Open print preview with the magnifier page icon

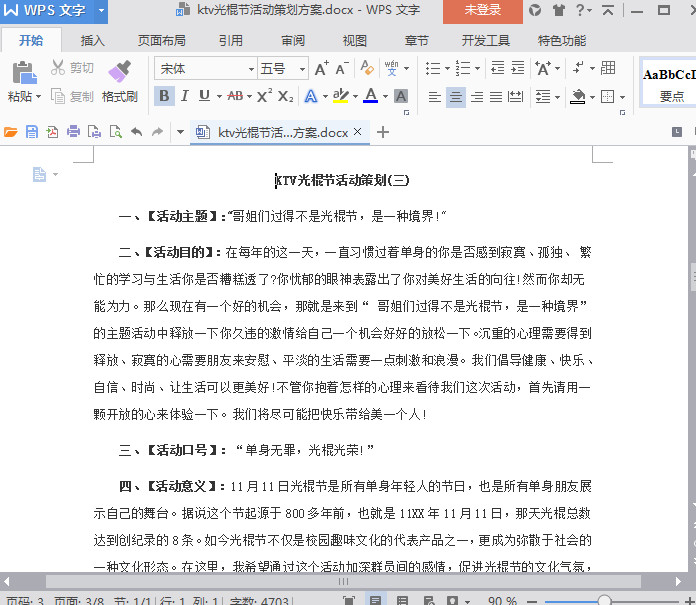pyautogui.click(x=116, y=132)
